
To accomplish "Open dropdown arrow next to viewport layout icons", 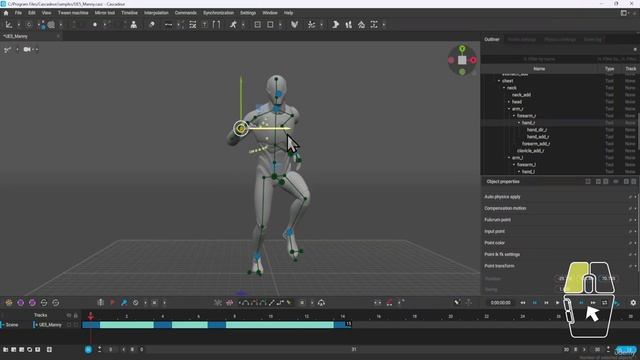I will pos(280,25).
